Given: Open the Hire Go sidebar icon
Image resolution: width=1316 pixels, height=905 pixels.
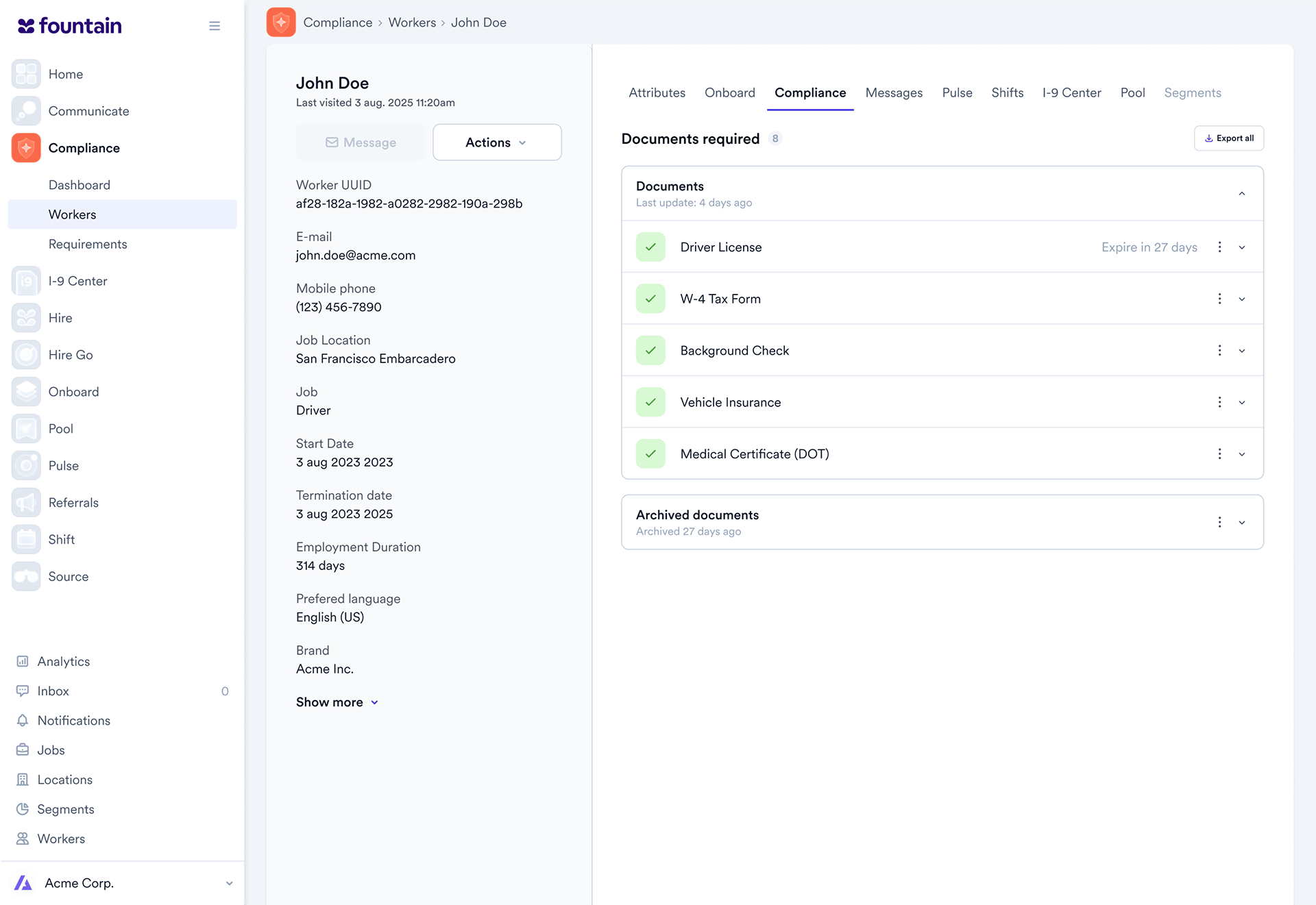Looking at the screenshot, I should [26, 355].
